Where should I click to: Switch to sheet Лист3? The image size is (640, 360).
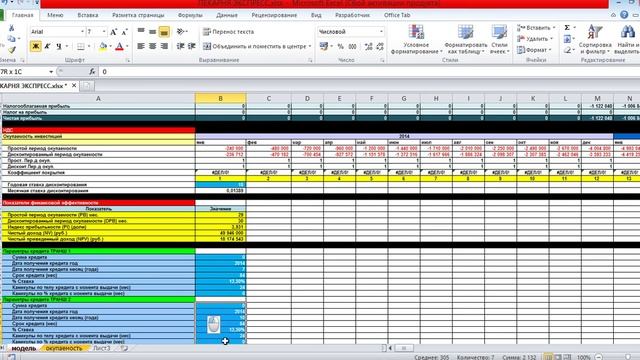[102, 348]
